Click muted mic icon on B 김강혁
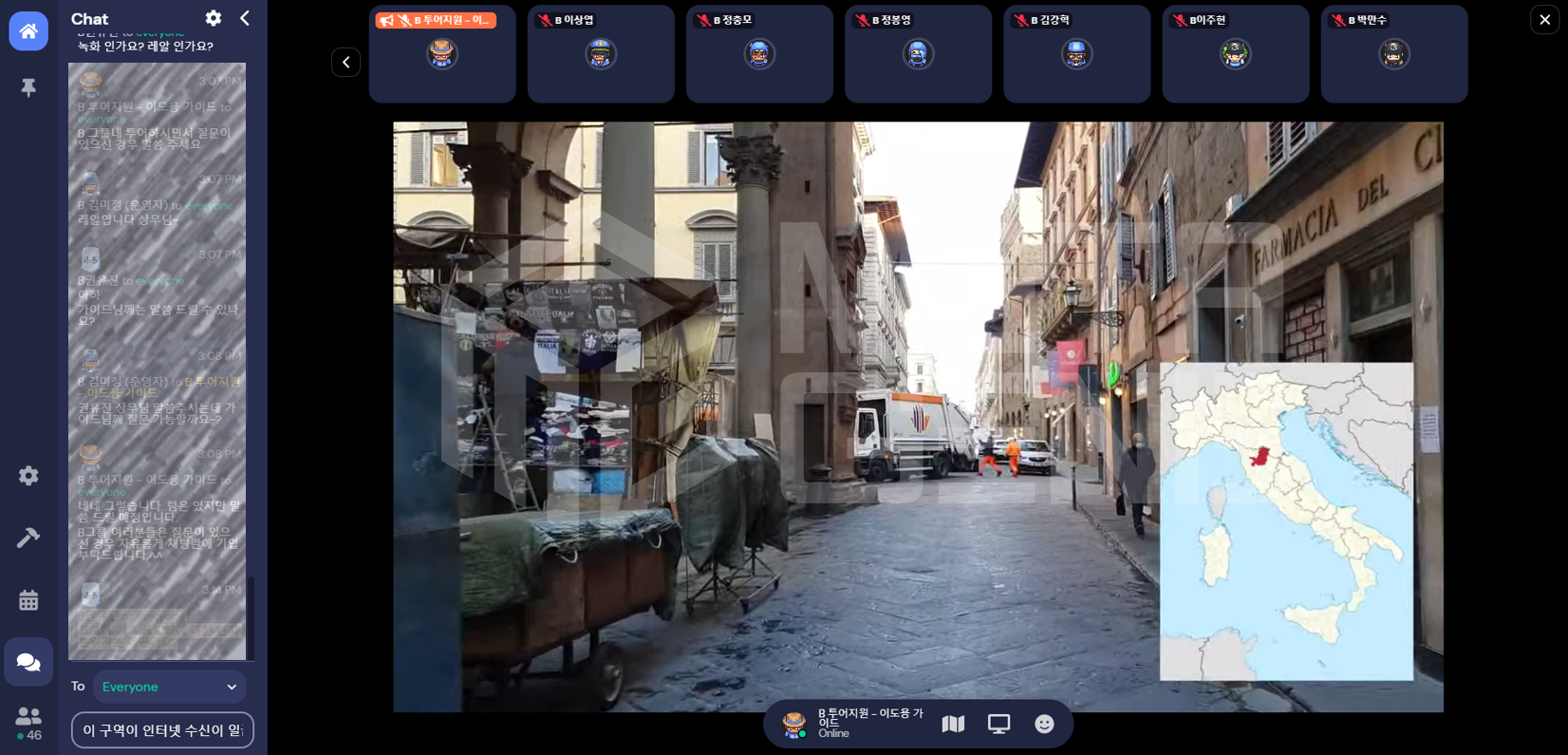 [x=1020, y=20]
